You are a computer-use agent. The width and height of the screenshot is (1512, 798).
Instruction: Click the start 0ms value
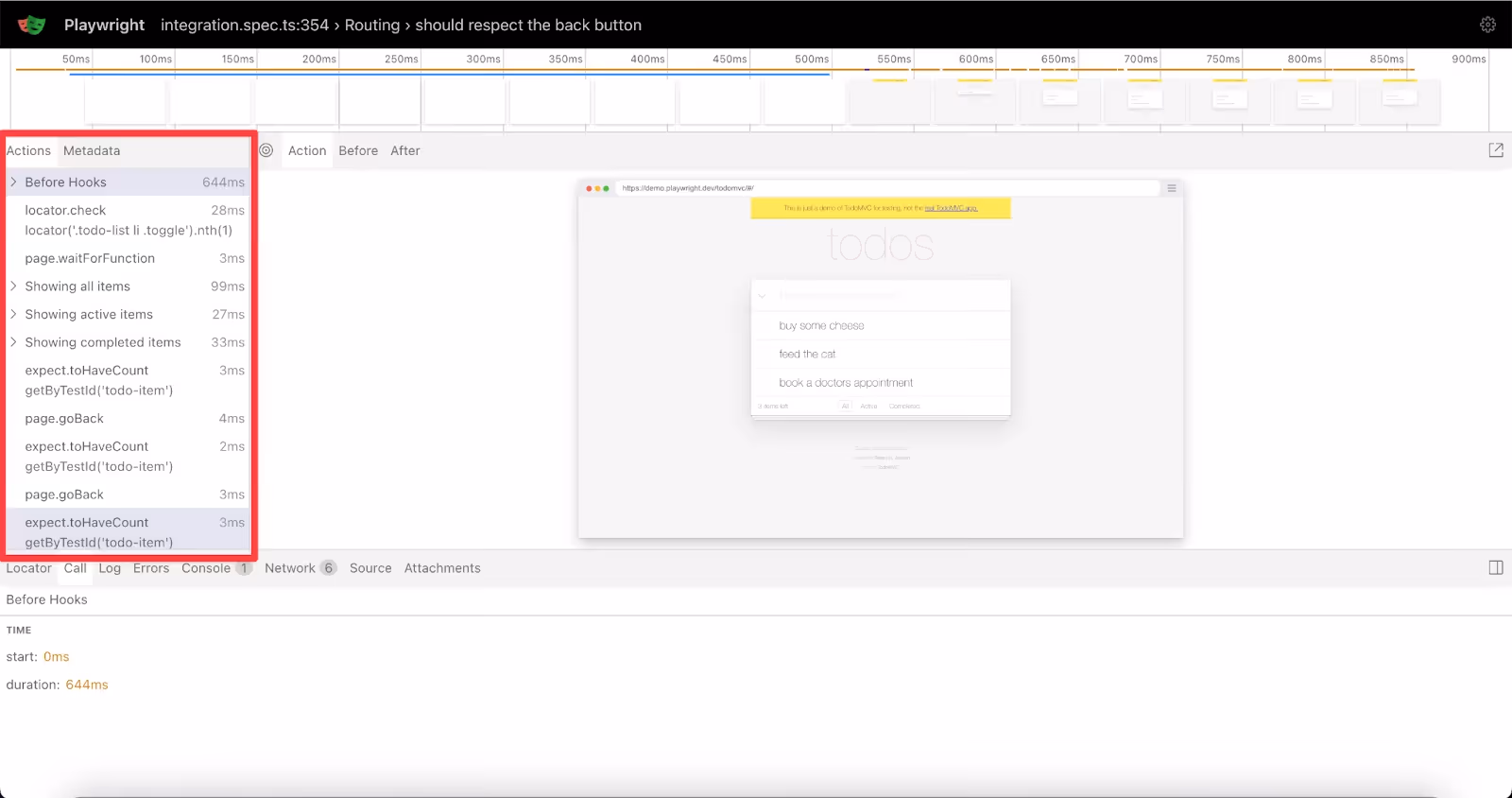point(57,656)
